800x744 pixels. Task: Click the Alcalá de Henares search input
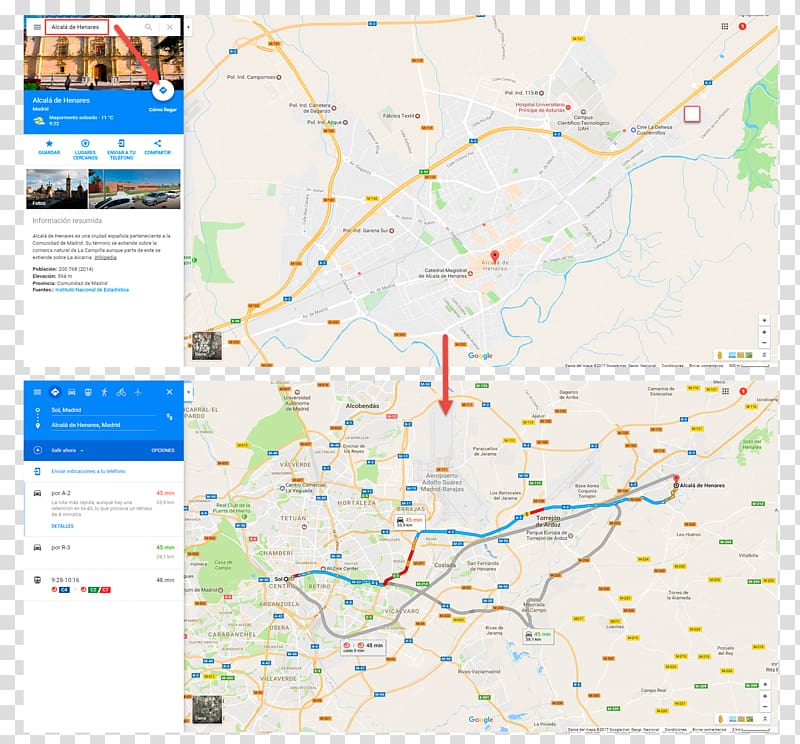click(77, 27)
